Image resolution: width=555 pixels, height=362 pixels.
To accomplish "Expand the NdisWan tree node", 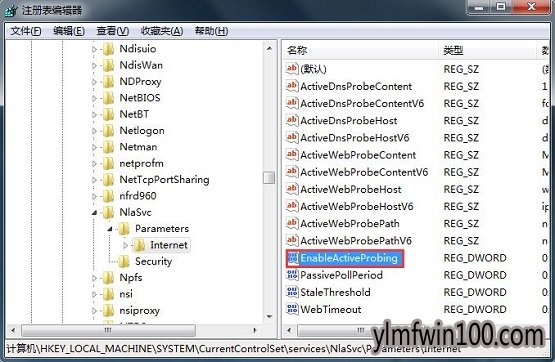I will point(94,65).
